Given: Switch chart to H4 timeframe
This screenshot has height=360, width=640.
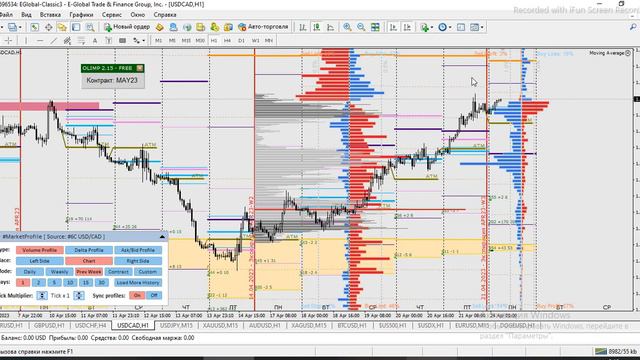Looking at the screenshot, I should (227, 40).
